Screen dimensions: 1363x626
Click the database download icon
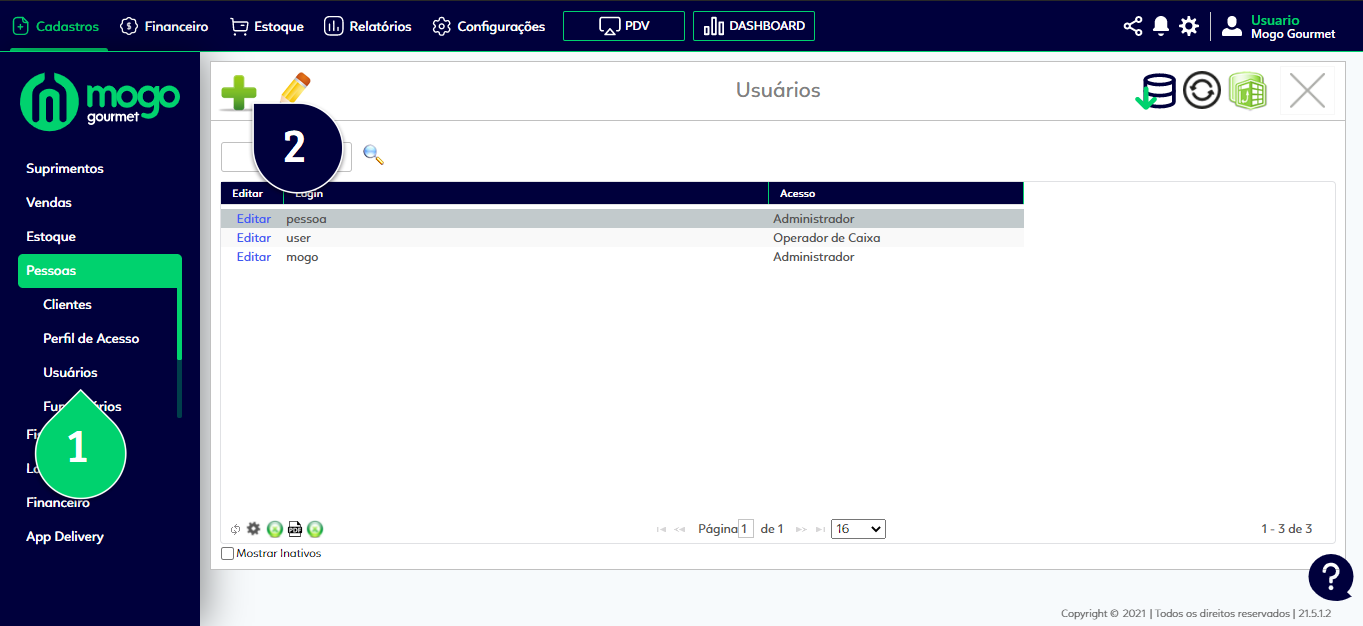point(1156,91)
